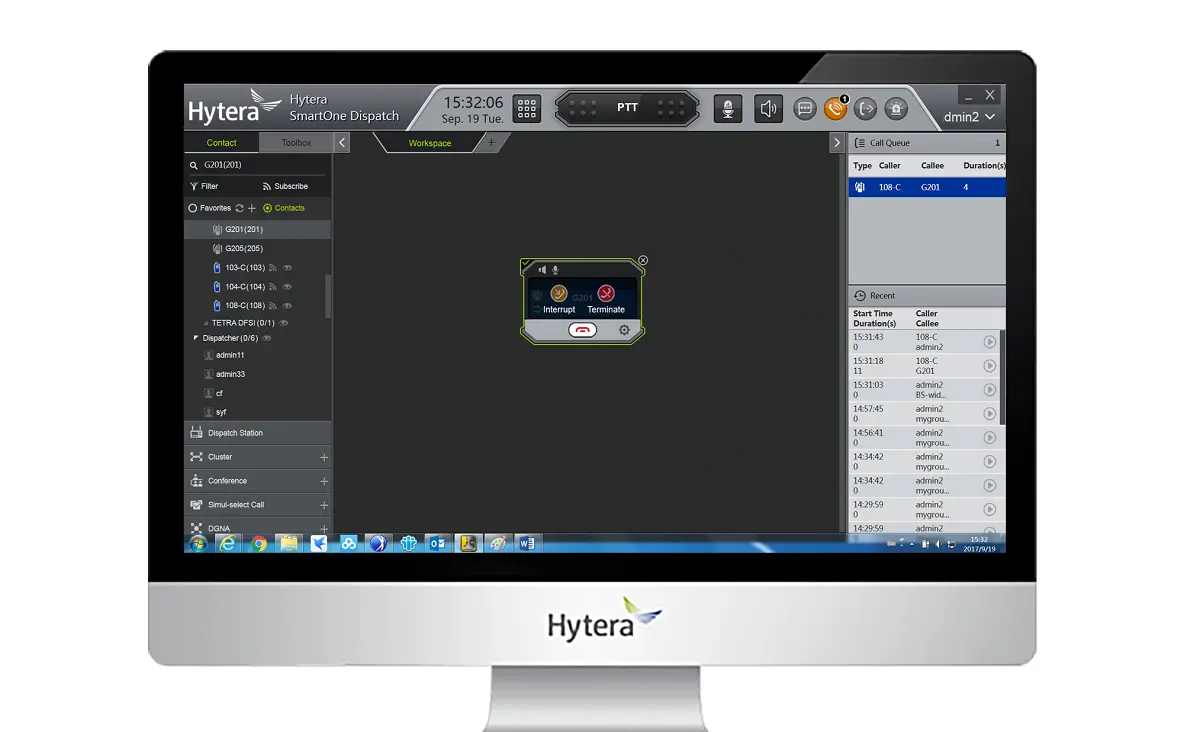Select the Workspace tab
Screen dimensions: 1184x732
[430, 143]
